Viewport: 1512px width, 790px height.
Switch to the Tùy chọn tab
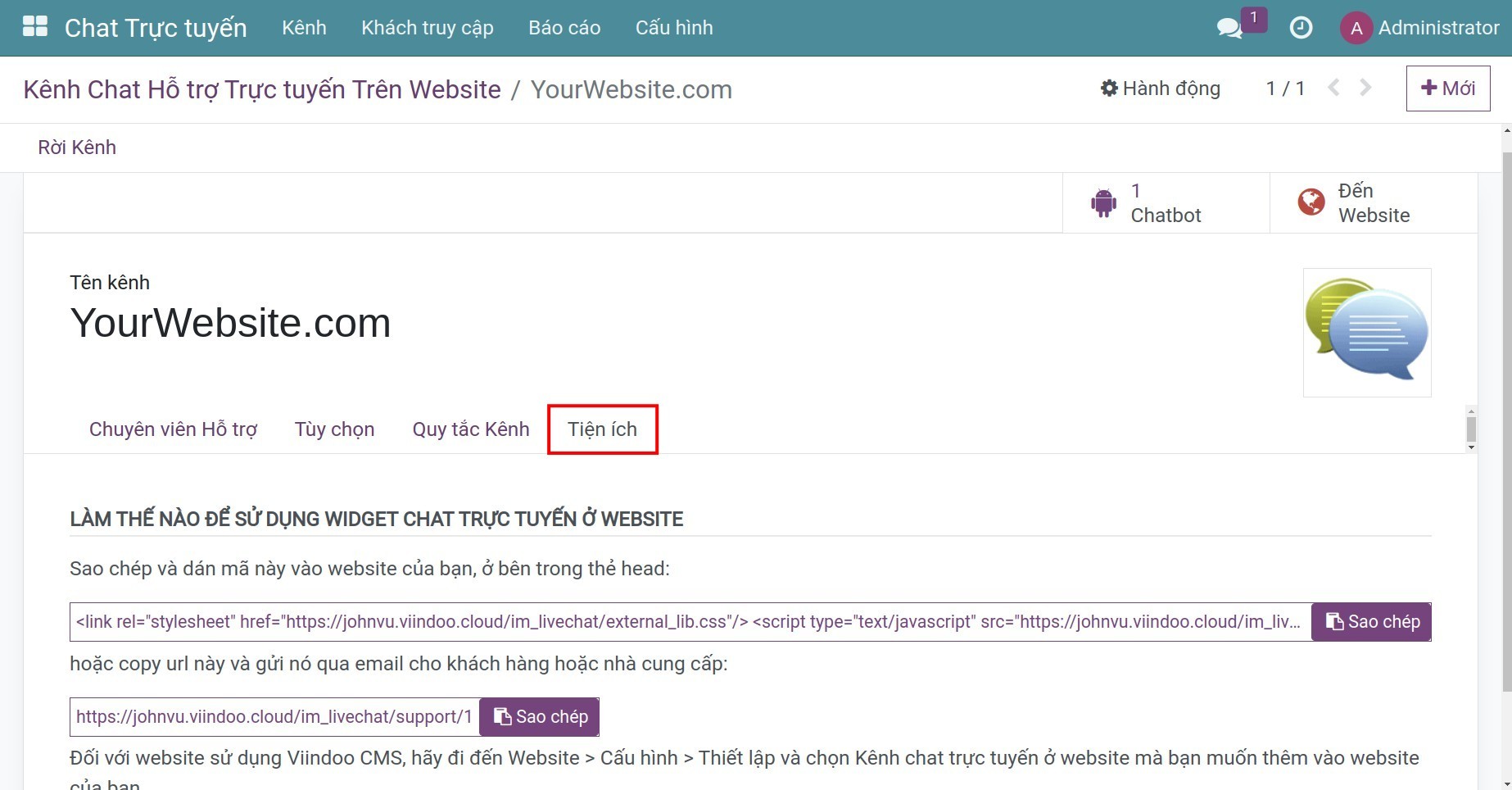334,429
